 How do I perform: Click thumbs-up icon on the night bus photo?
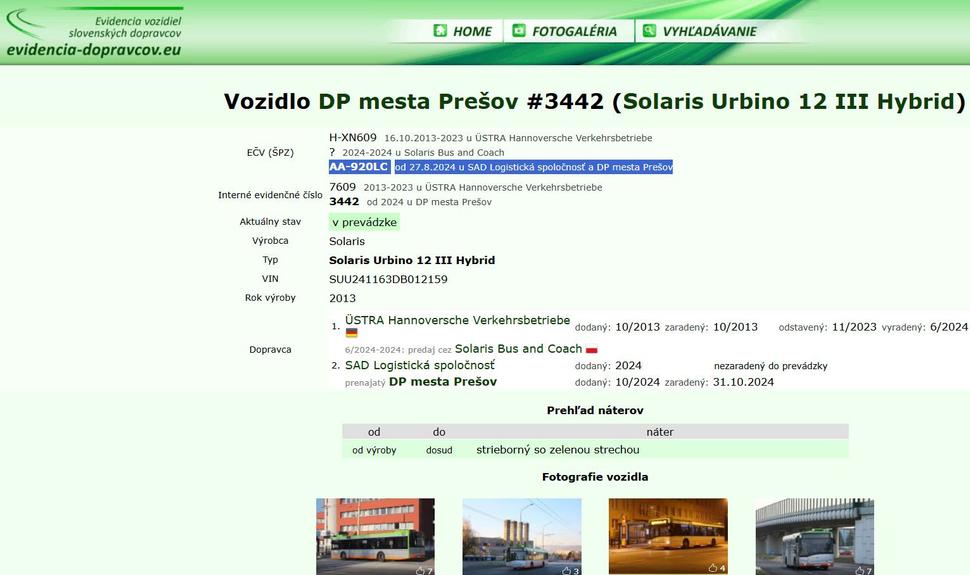point(713,568)
